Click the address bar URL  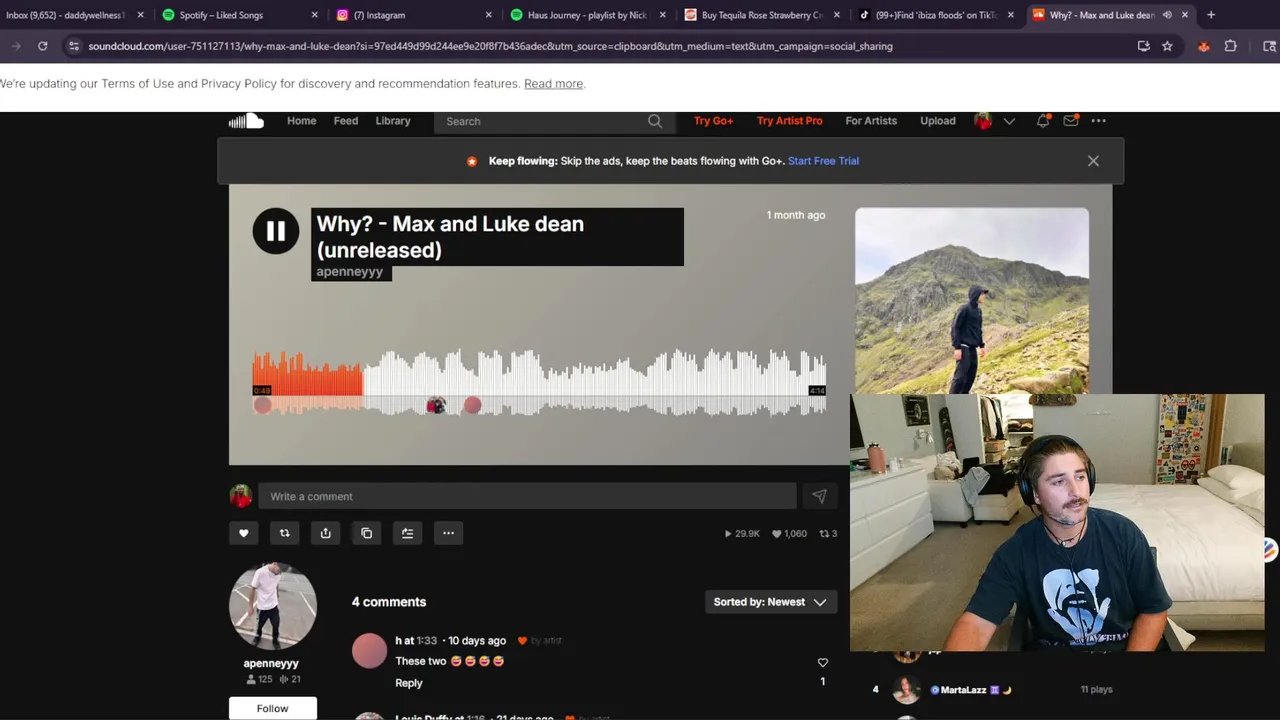coord(490,46)
